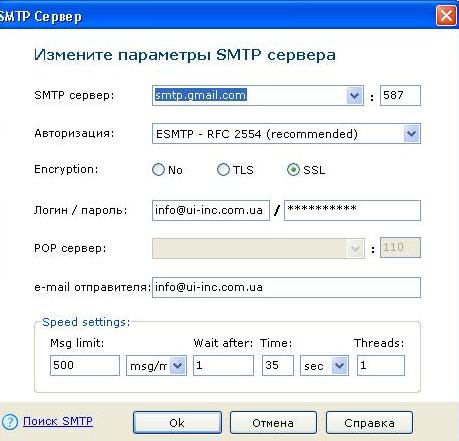
Task: Click the help question mark icon
Action: click(x=9, y=422)
